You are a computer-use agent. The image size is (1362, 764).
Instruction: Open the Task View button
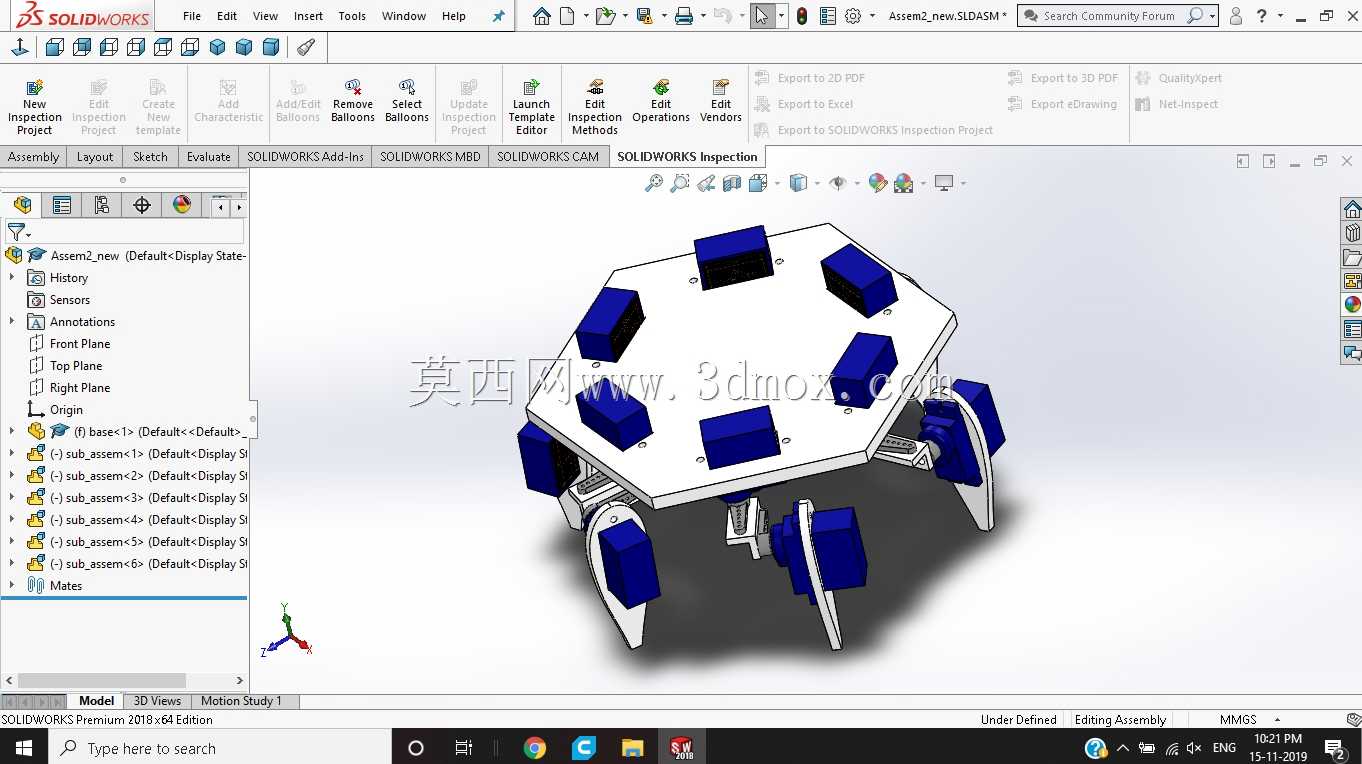pyautogui.click(x=464, y=748)
